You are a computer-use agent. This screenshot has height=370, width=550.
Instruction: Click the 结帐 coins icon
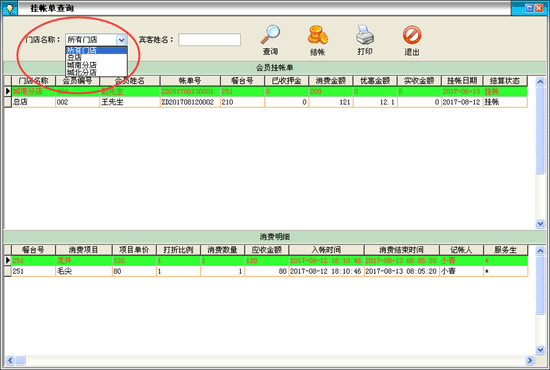tap(317, 35)
